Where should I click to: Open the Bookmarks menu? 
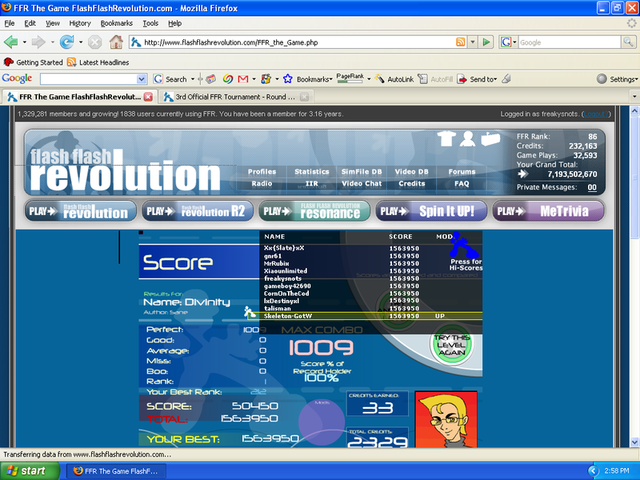pyautogui.click(x=117, y=23)
